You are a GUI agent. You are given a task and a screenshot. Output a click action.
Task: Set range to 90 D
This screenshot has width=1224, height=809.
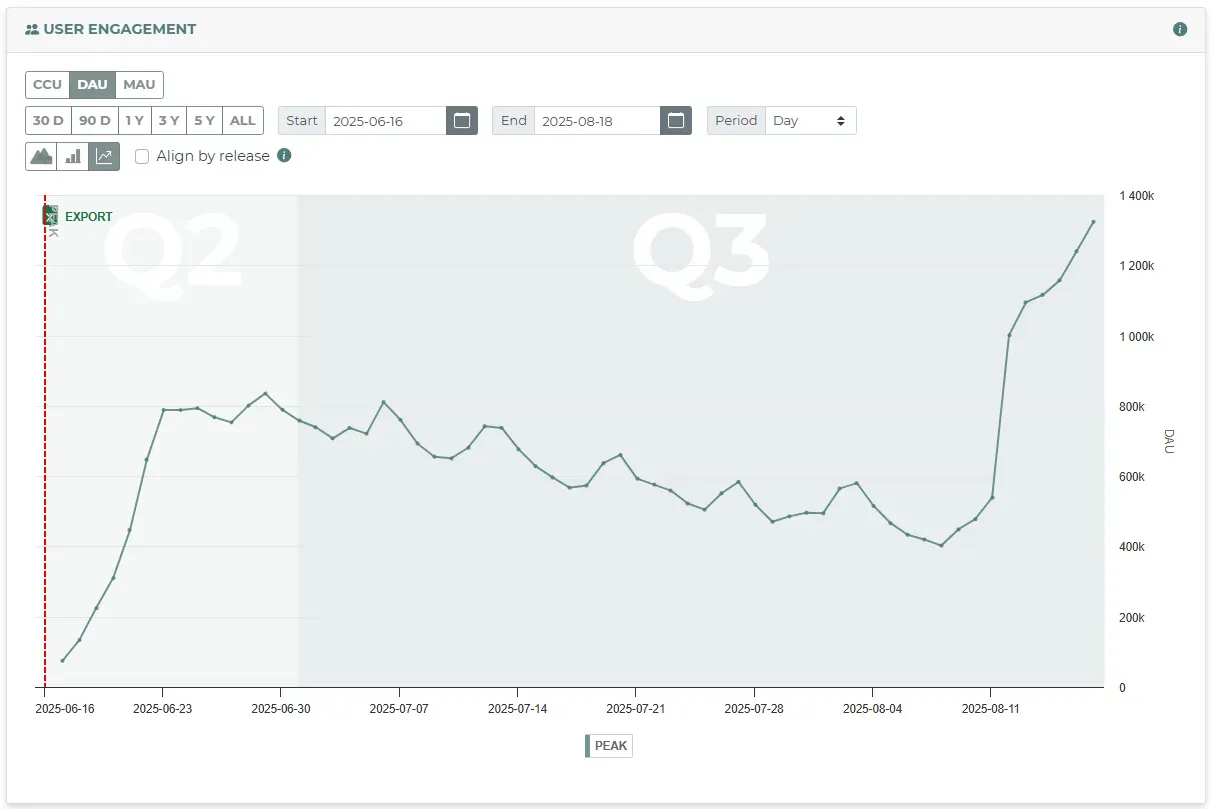pyautogui.click(x=95, y=121)
